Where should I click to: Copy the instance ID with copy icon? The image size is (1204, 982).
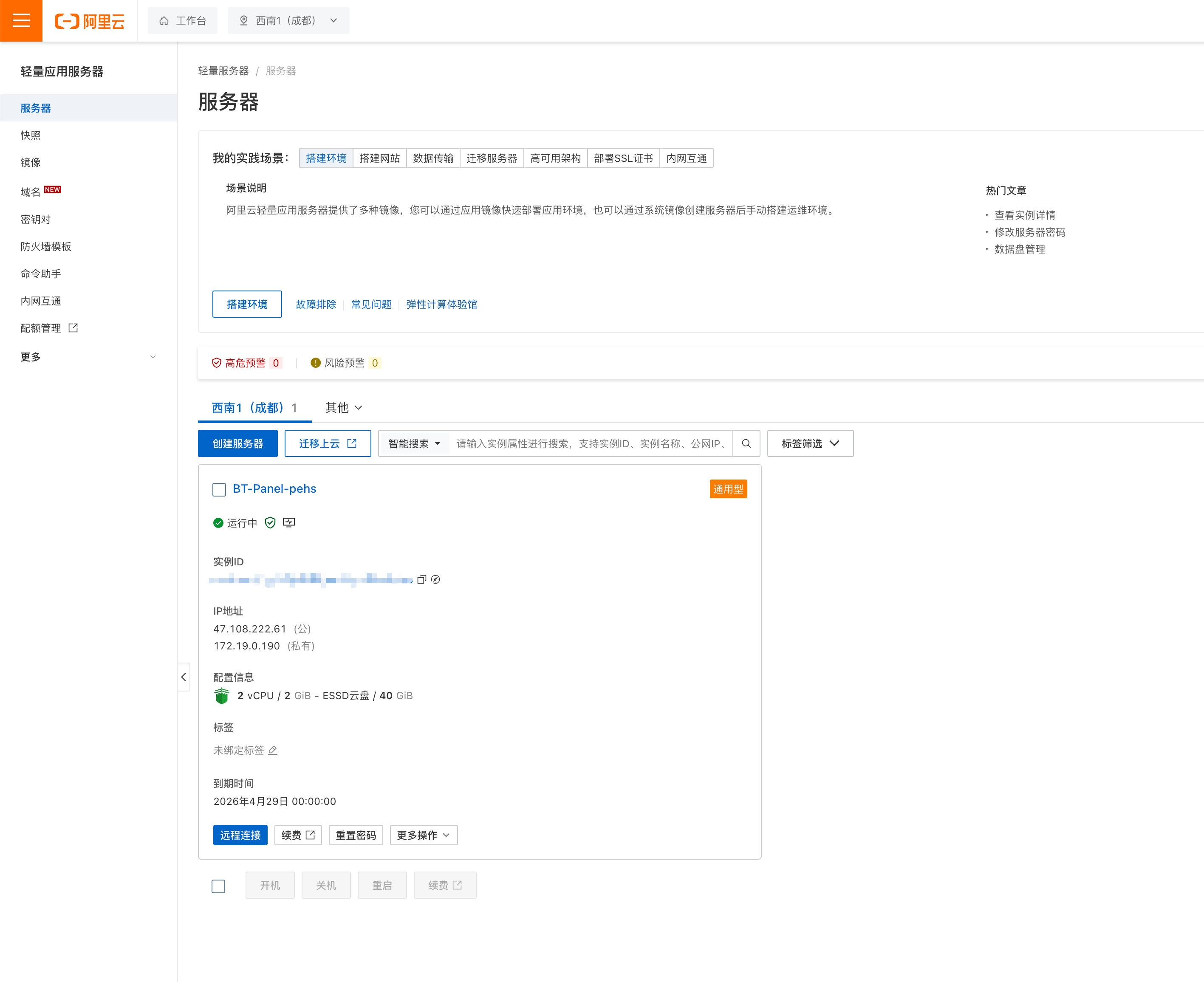[421, 579]
